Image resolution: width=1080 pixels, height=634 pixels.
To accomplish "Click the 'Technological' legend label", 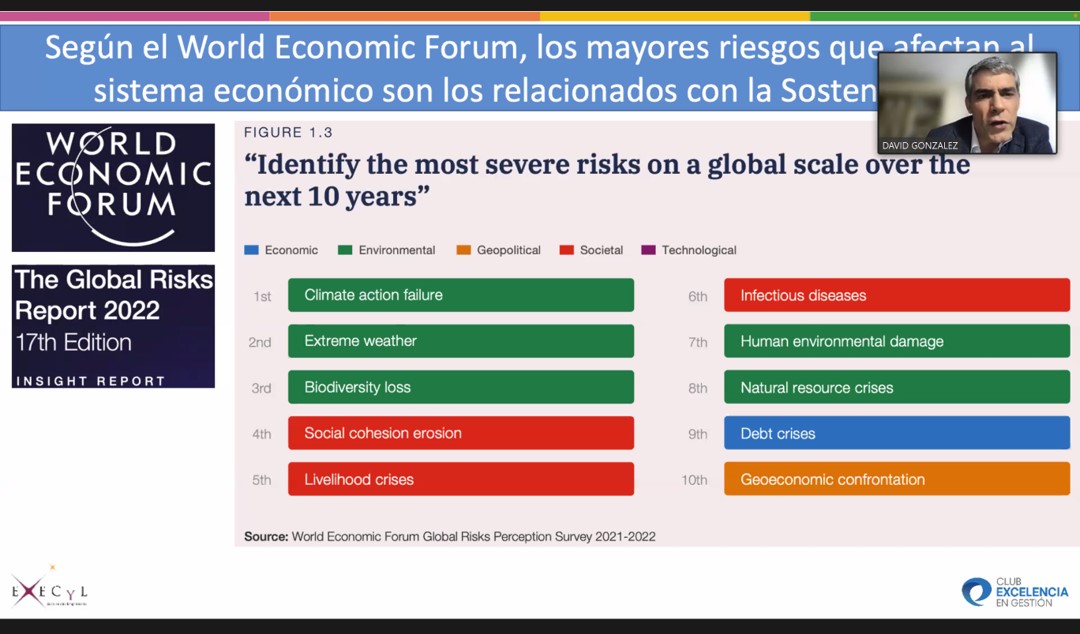I will tap(699, 250).
